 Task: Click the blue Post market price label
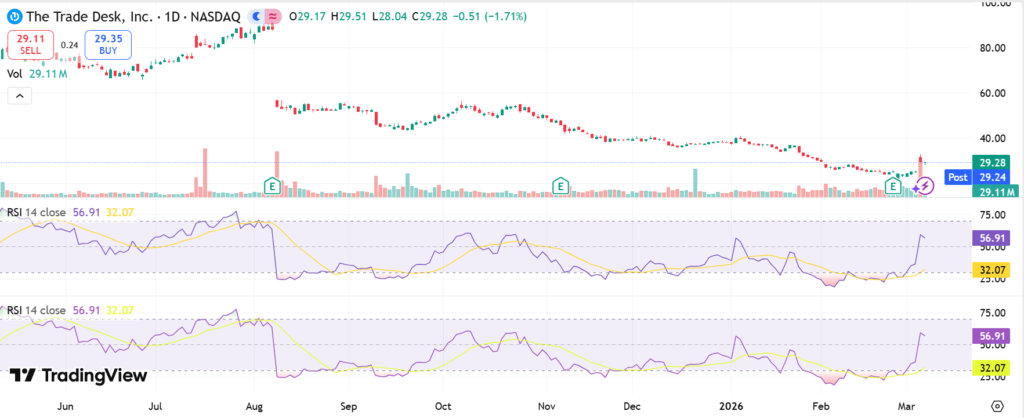(x=956, y=176)
